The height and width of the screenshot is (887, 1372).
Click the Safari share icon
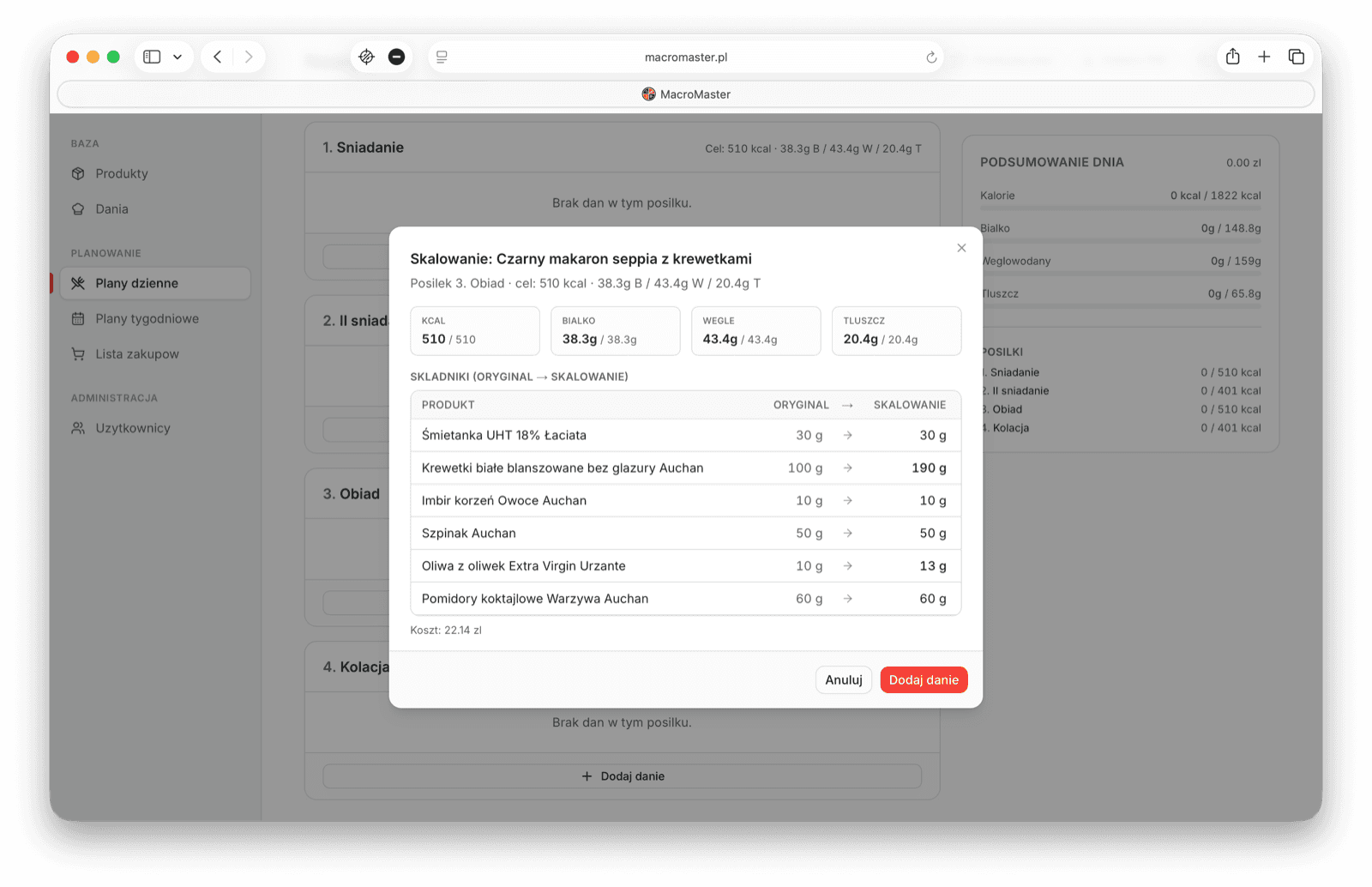1232,57
